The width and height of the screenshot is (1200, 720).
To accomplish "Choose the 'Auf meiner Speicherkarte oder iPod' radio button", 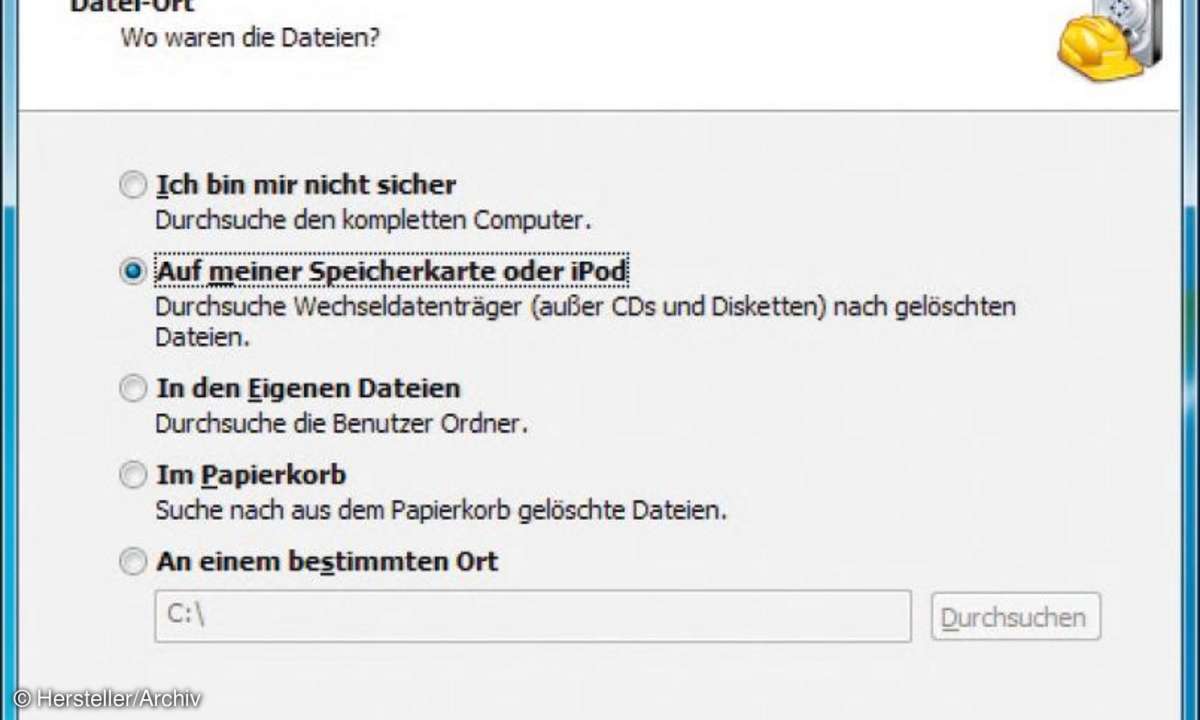I will pyautogui.click(x=133, y=272).
